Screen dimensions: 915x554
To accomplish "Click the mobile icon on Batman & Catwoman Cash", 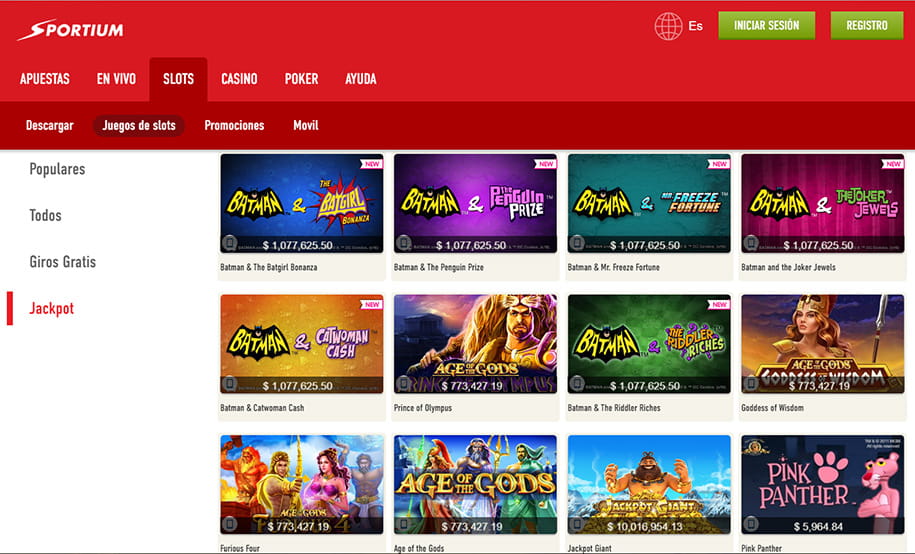I will pos(229,383).
